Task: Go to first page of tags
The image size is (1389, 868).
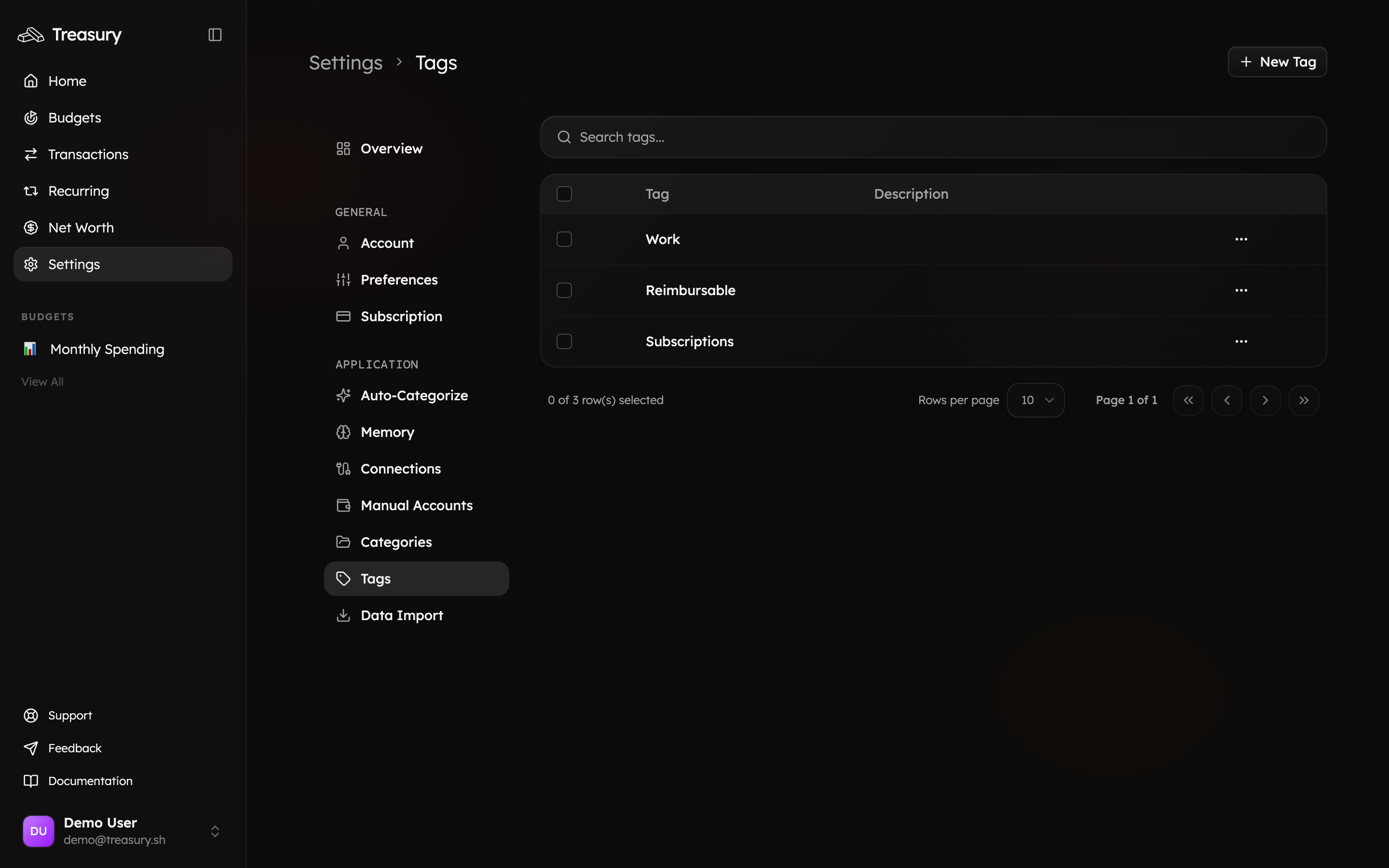Action: 1188,400
